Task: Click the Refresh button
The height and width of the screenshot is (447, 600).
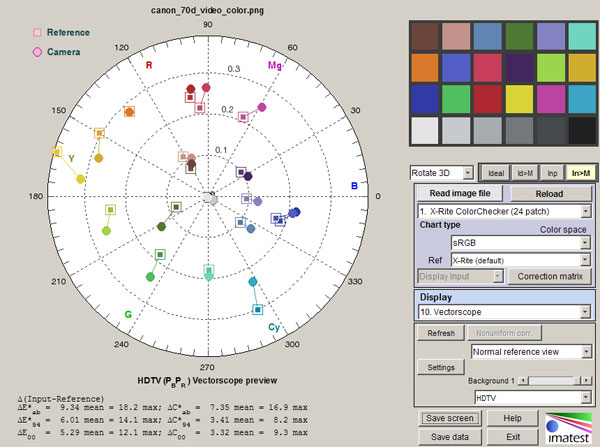Action: 441,333
